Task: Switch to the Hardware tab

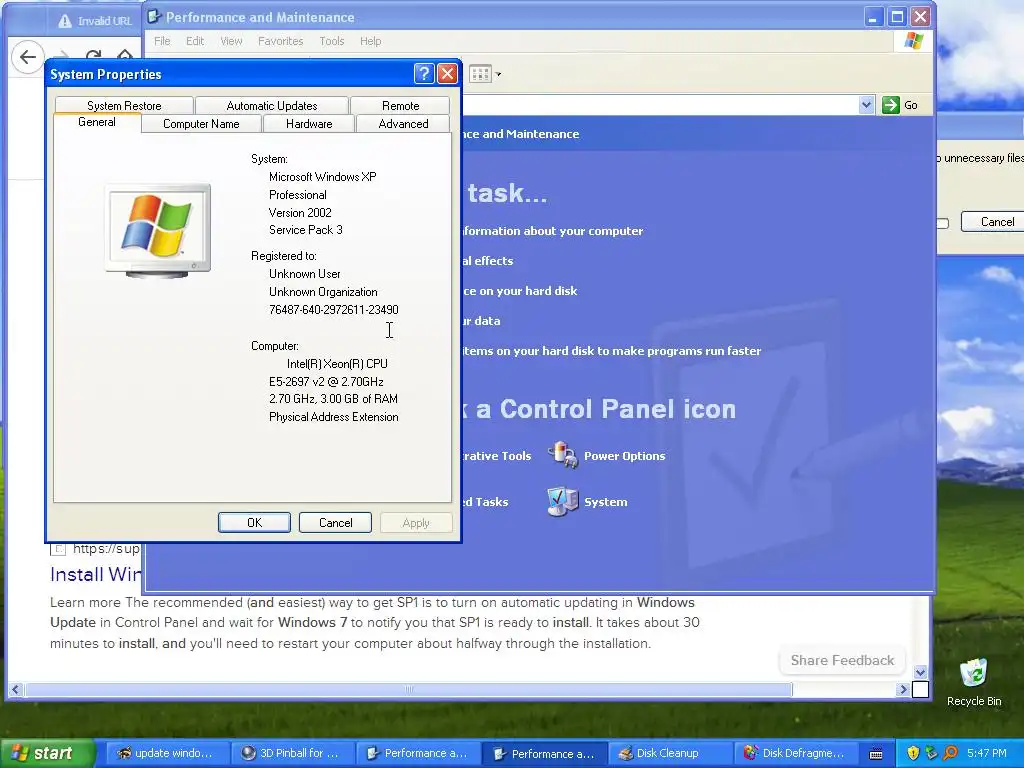Action: click(309, 123)
